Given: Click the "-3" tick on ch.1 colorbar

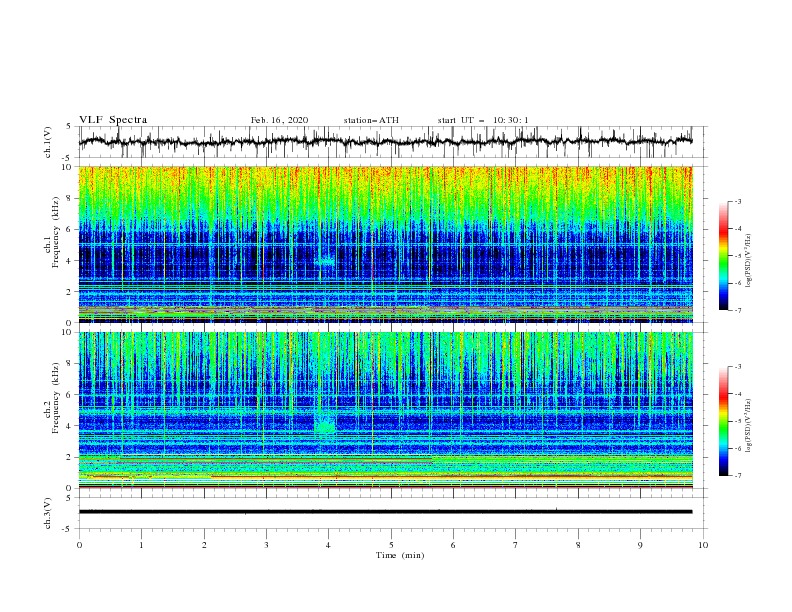Looking at the screenshot, I should tap(737, 201).
